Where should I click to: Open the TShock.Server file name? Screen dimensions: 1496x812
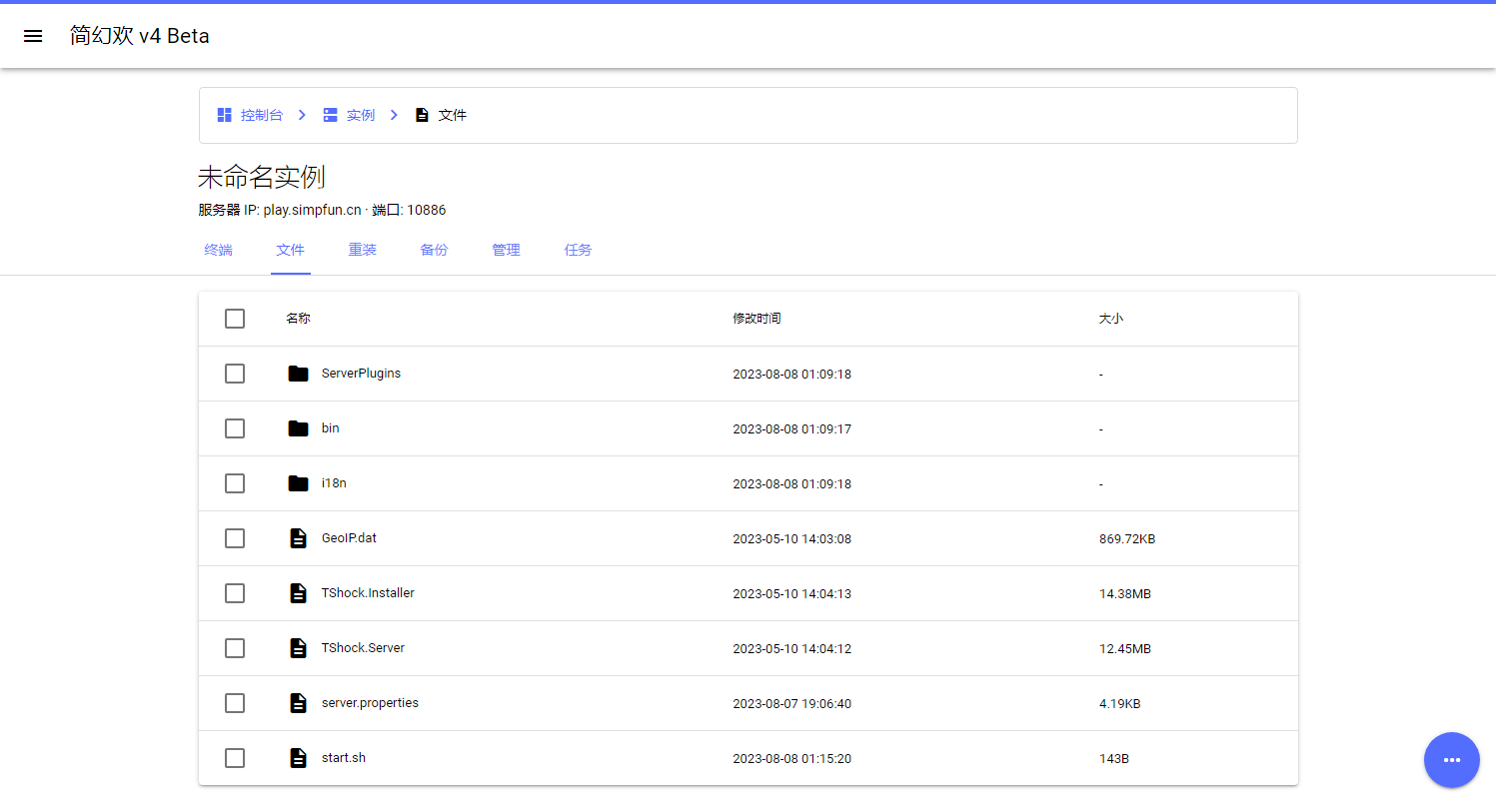pyautogui.click(x=363, y=648)
